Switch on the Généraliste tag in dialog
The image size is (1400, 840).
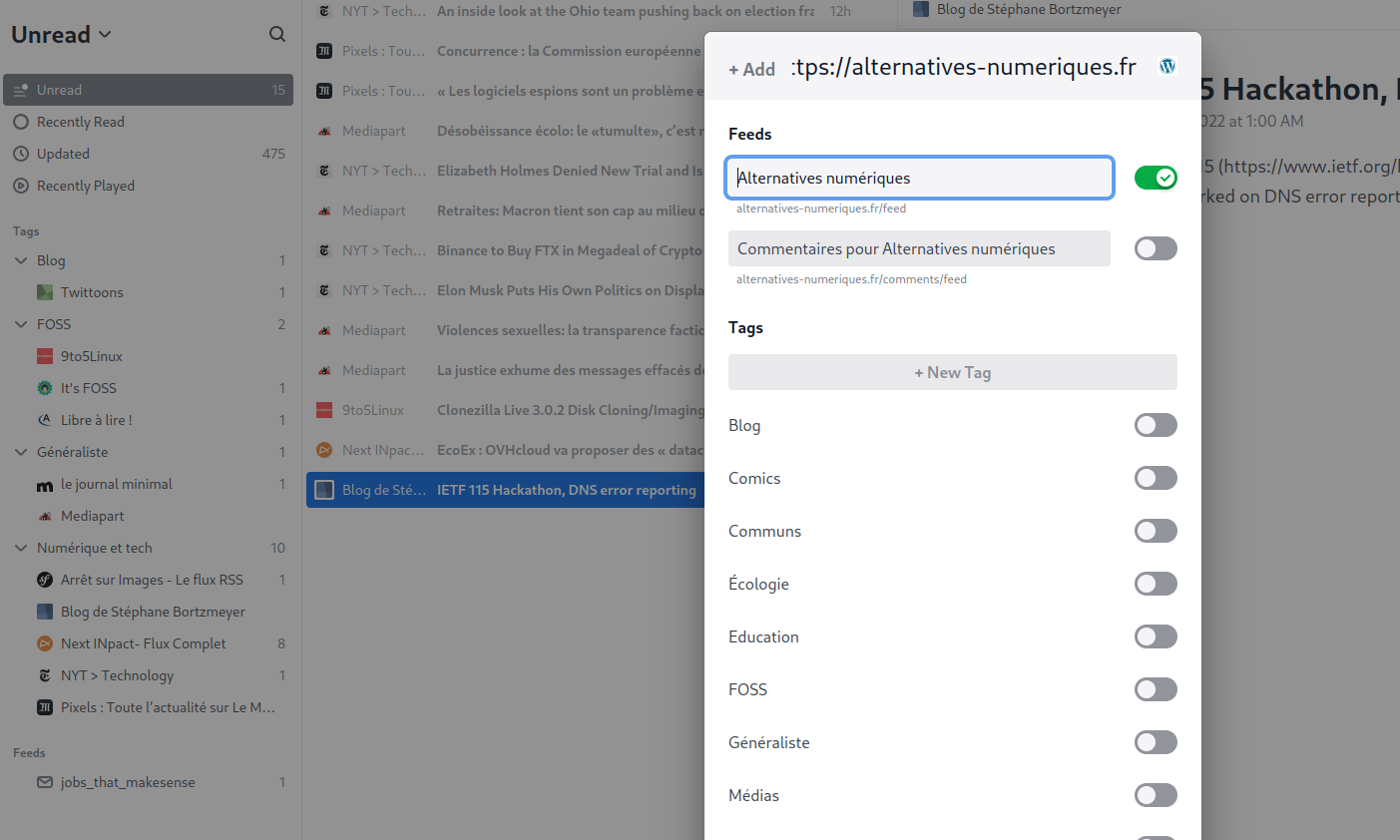coord(1156,742)
